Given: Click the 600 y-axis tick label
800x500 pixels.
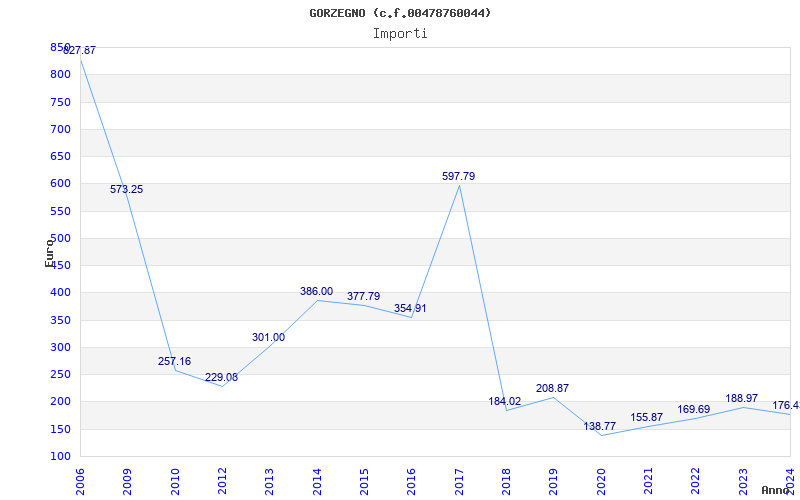Looking at the screenshot, I should click(60, 184).
